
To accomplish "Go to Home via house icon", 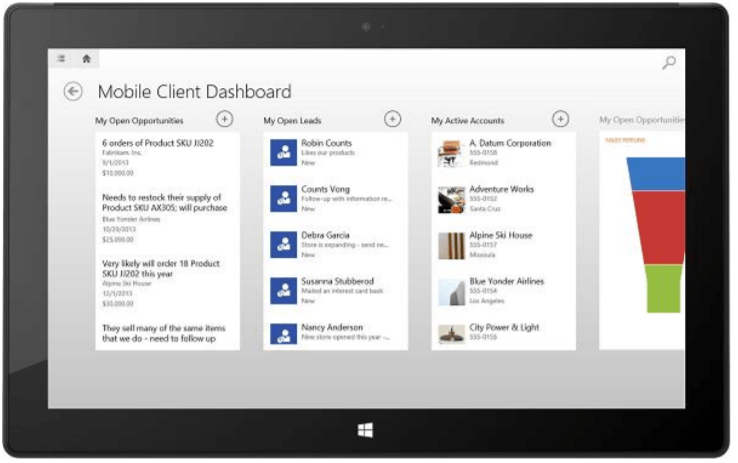I will coord(86,59).
